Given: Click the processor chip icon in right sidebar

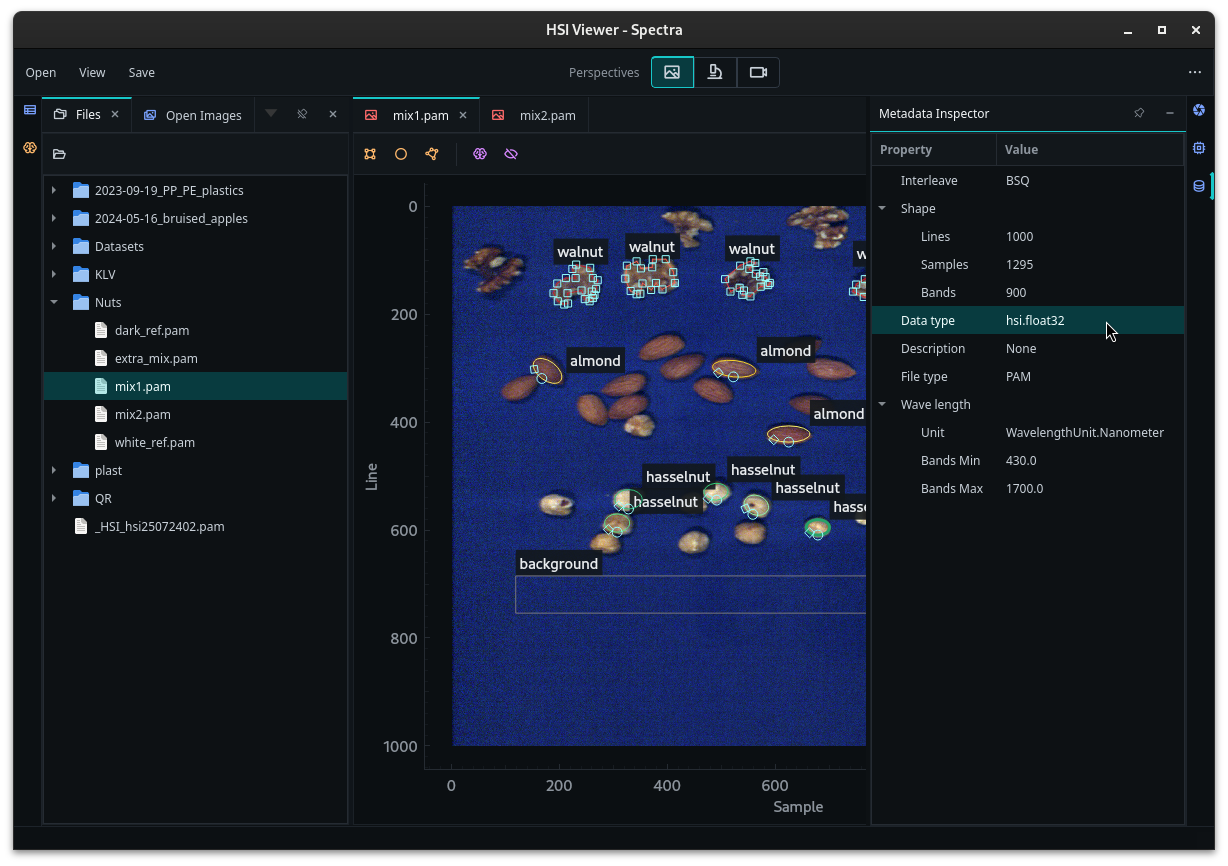Looking at the screenshot, I should tap(1199, 148).
